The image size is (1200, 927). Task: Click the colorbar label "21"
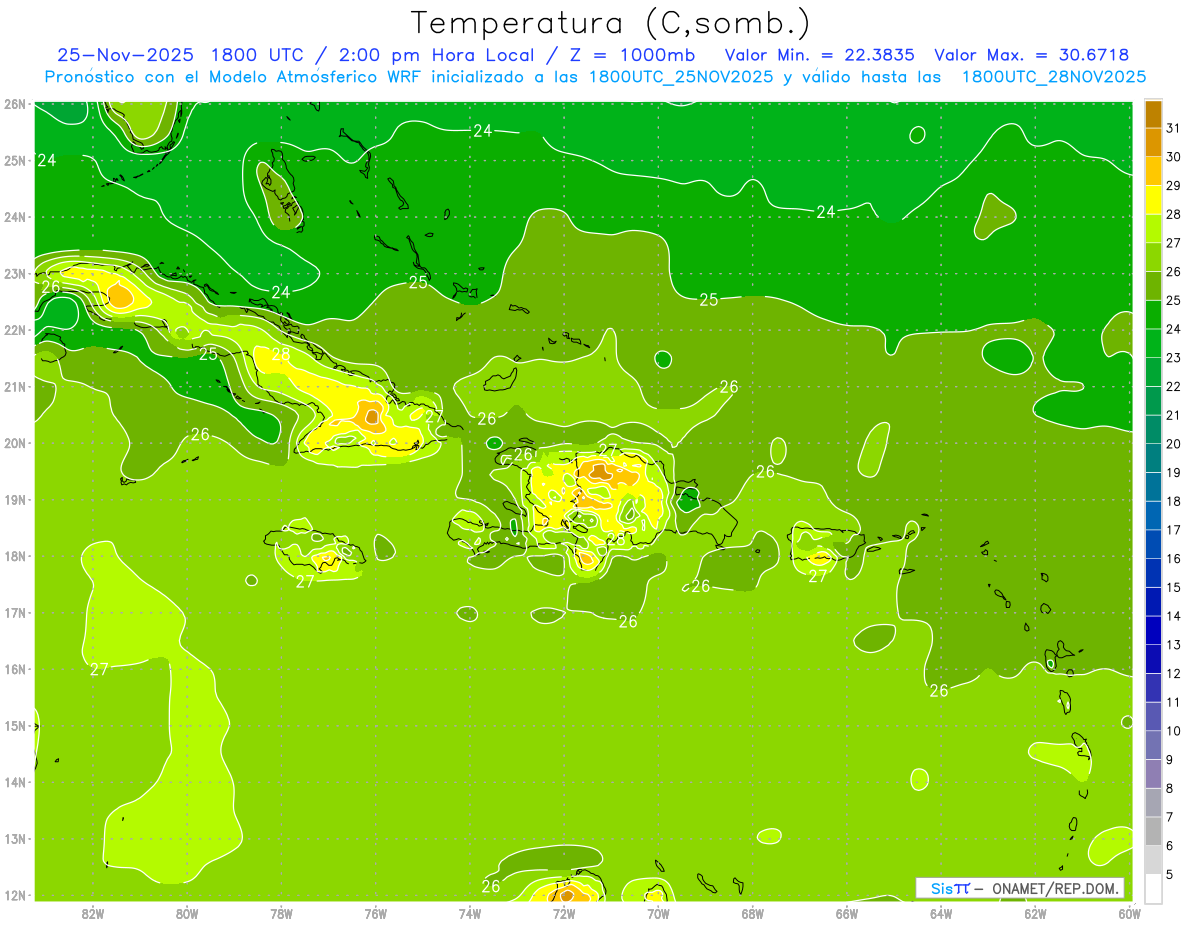(x=1173, y=415)
